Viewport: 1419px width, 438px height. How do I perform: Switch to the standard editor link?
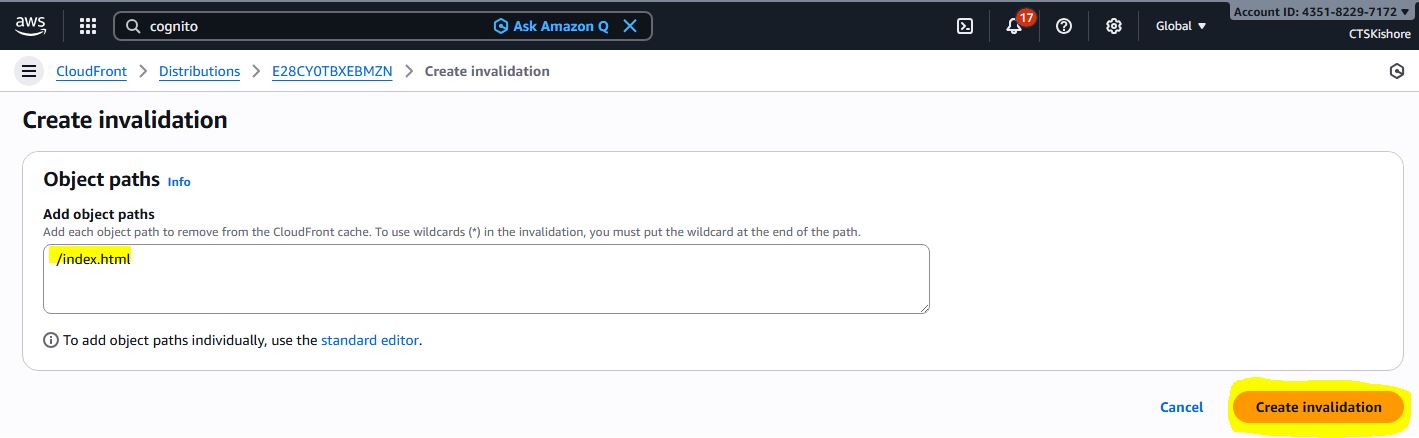(370, 340)
